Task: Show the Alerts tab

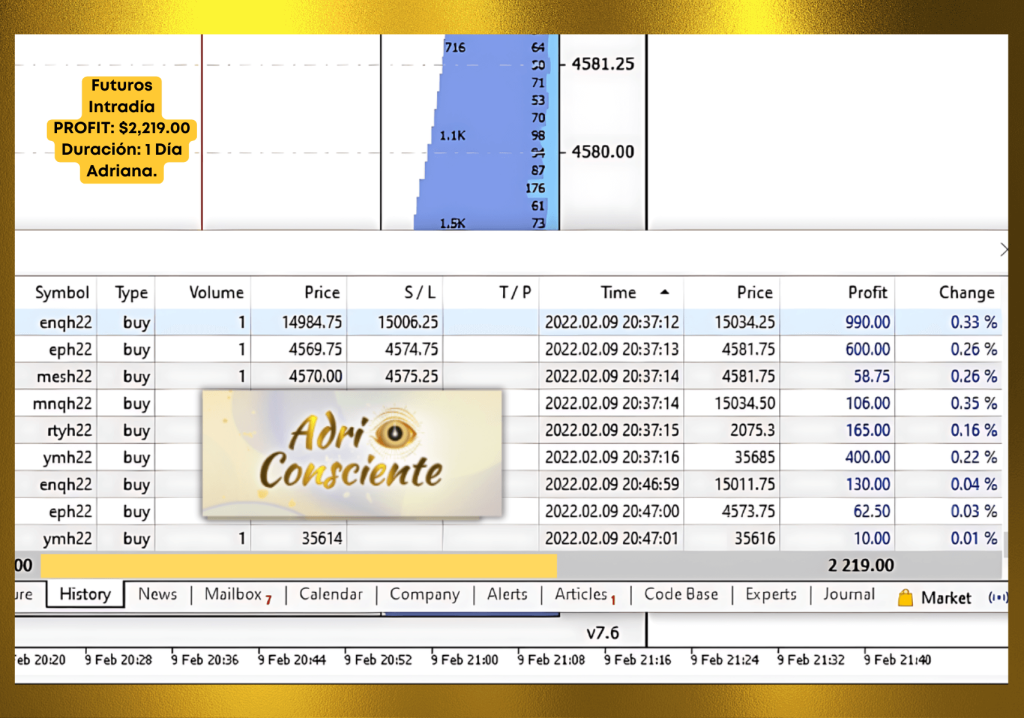Action: 507,594
